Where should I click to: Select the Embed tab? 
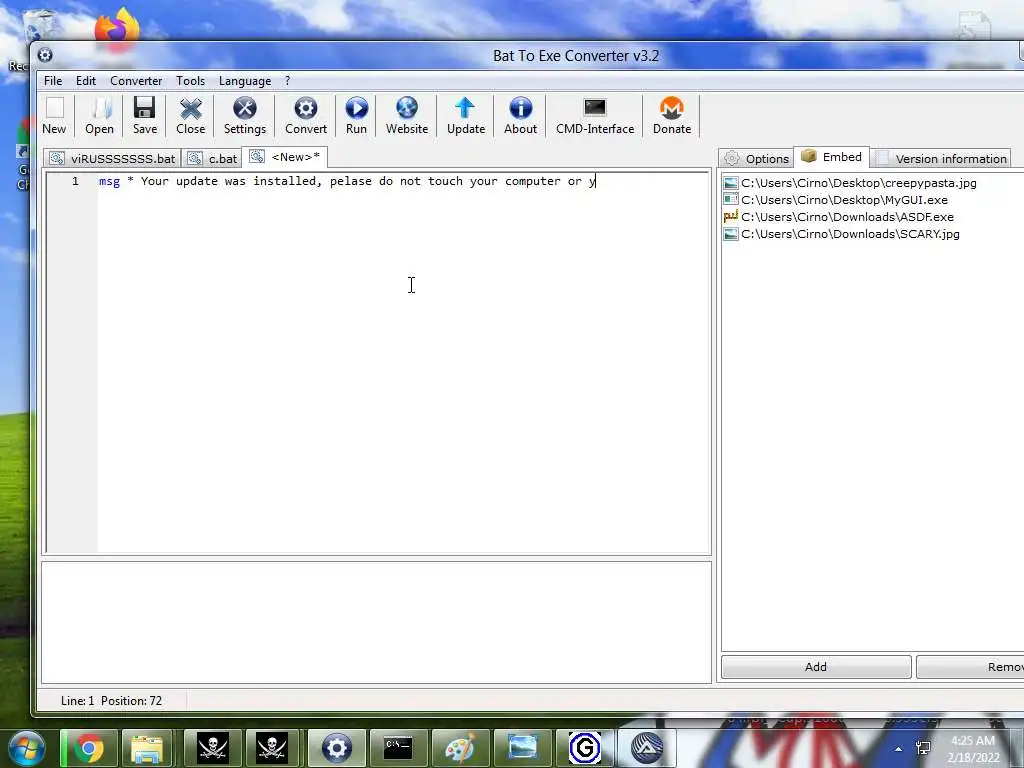[831, 157]
